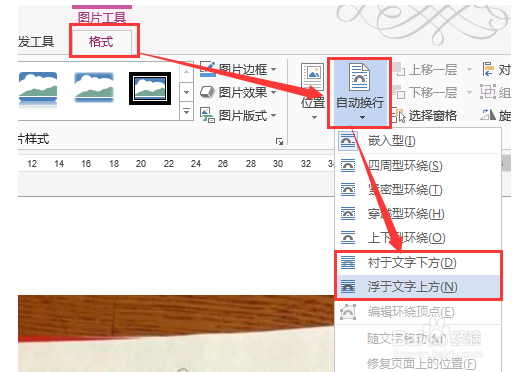Image resolution: width=512 pixels, height=372 pixels.
Task: Click the 自动换行 wrap text icon
Action: pos(359,77)
